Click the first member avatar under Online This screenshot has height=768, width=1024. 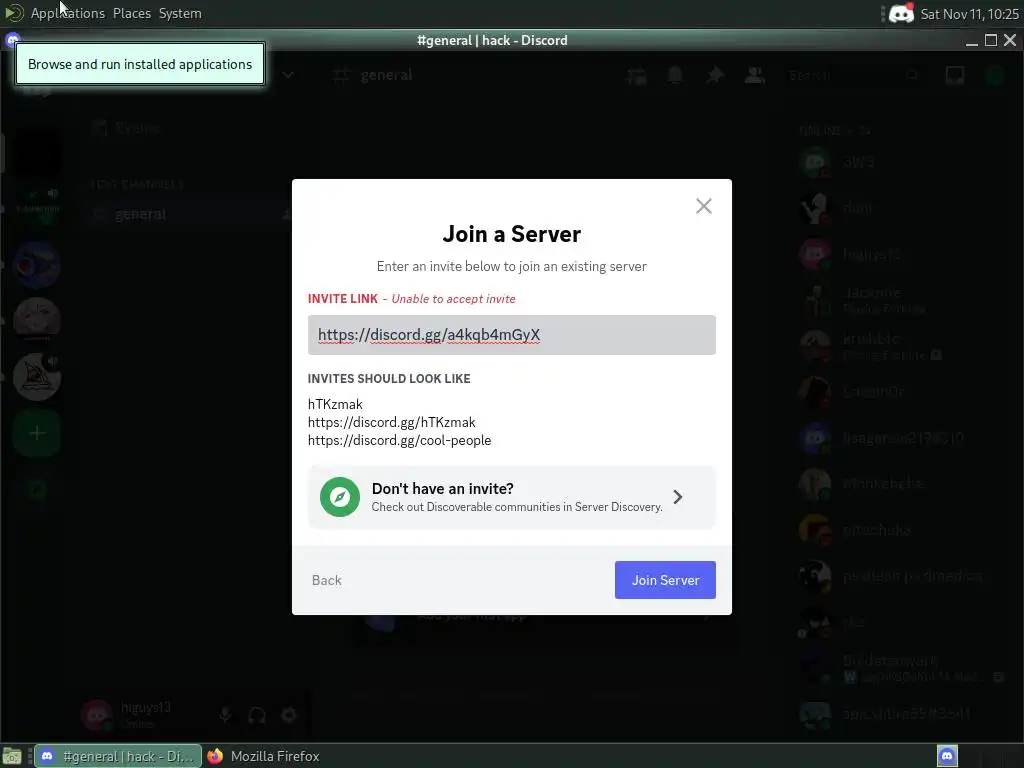coord(815,163)
